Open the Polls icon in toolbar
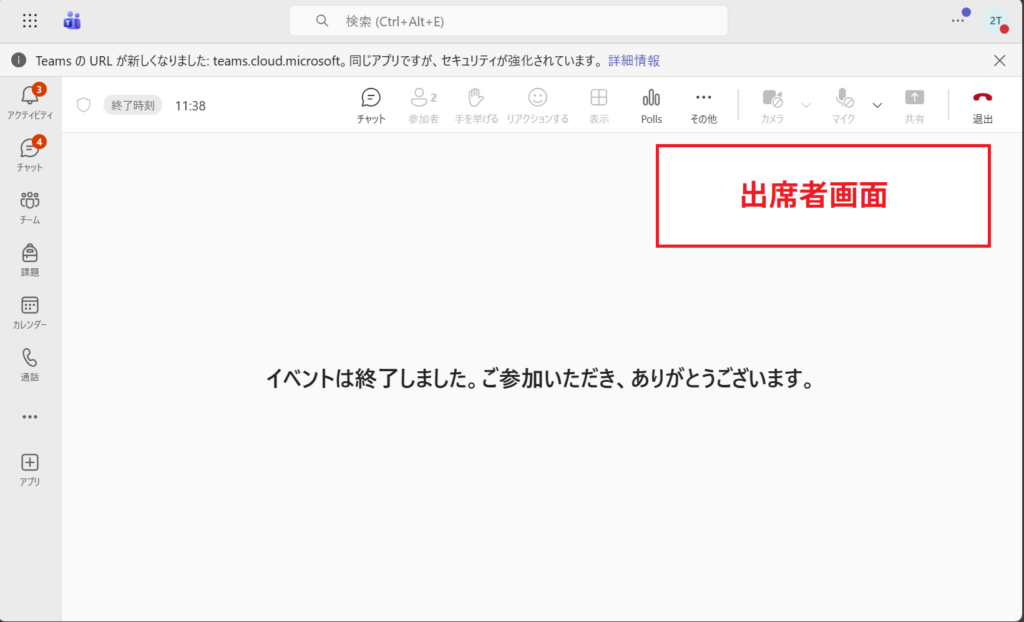The width and height of the screenshot is (1024, 622). click(652, 104)
